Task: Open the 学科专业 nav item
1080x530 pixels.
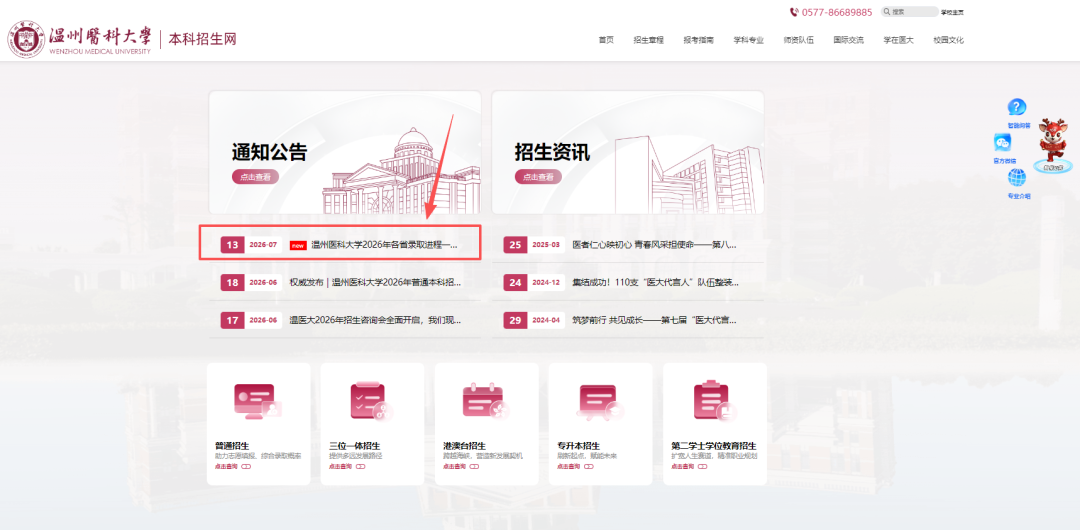Action: pos(749,40)
